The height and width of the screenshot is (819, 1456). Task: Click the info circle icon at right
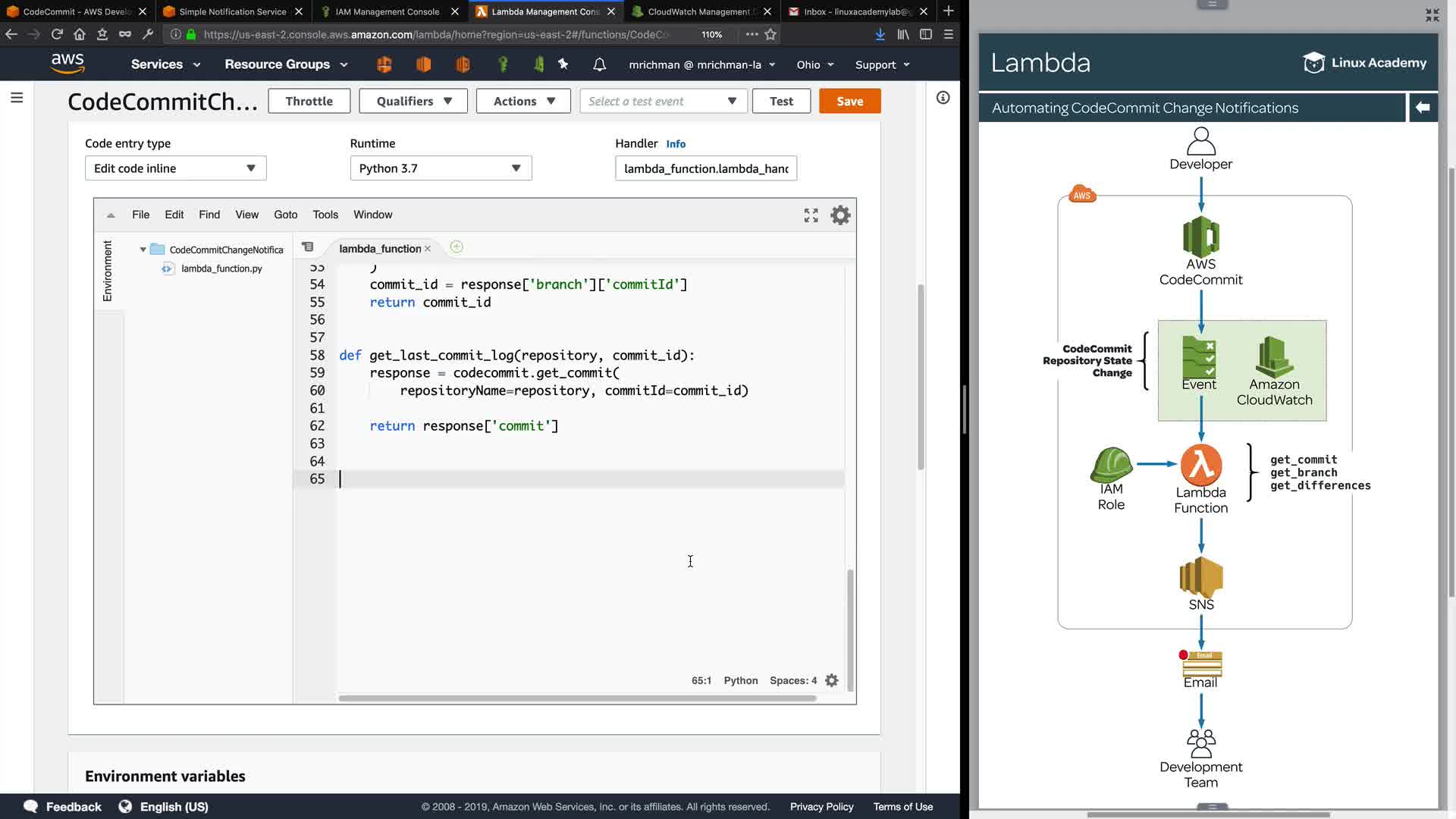point(943,98)
